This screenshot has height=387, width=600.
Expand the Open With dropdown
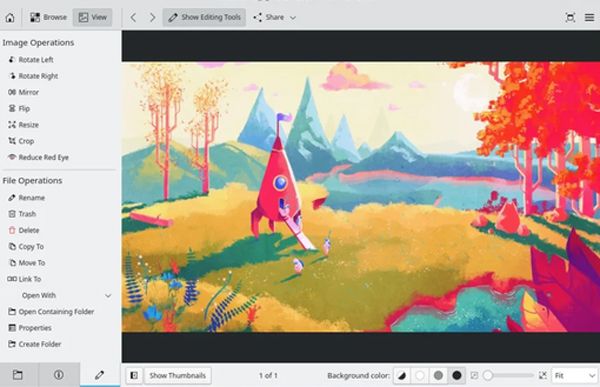point(59,296)
